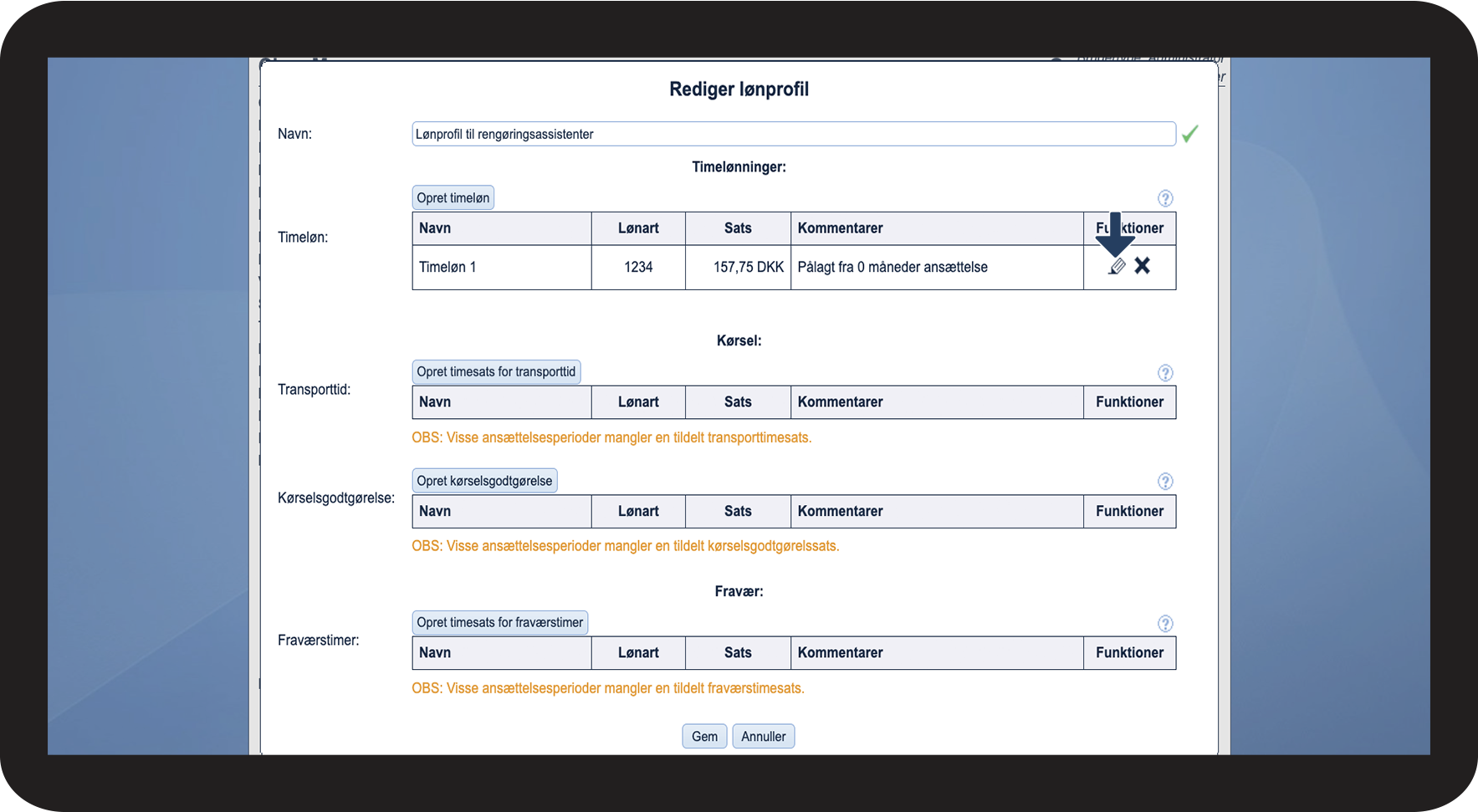This screenshot has width=1478, height=812.
Task: Click the orange transporttimesats warning text
Action: [x=611, y=437]
